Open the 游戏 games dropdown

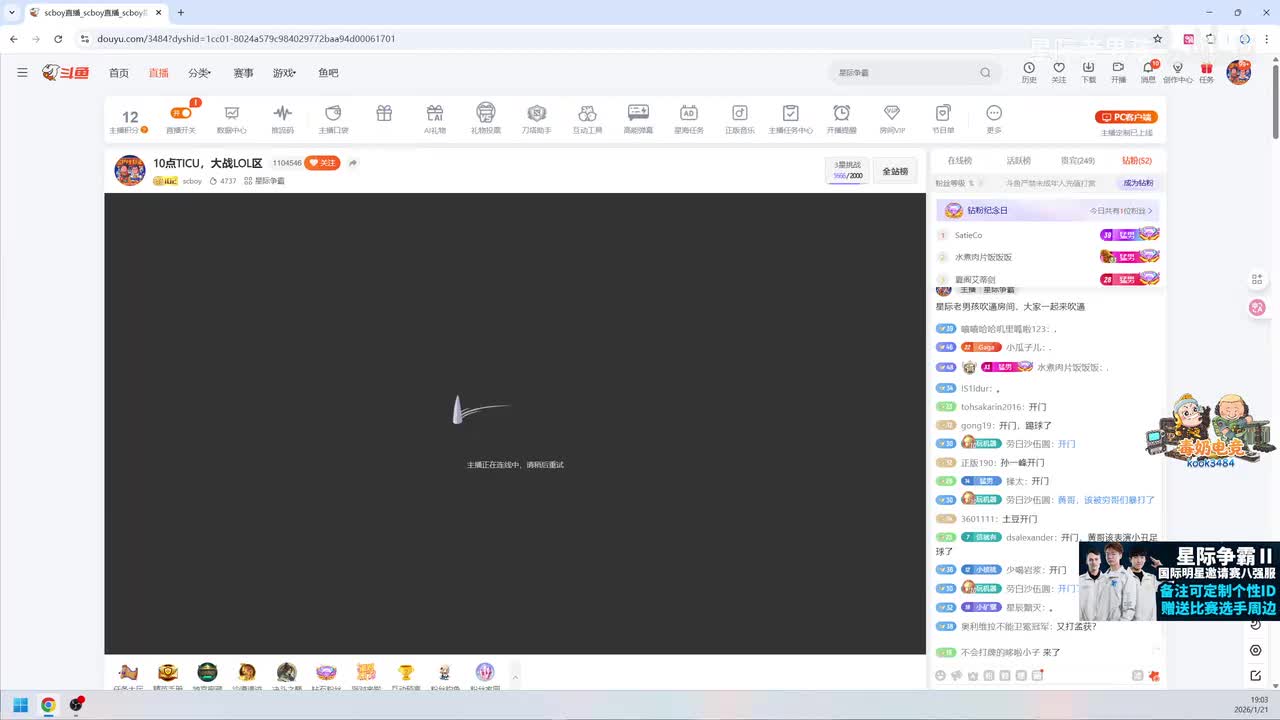pos(284,73)
